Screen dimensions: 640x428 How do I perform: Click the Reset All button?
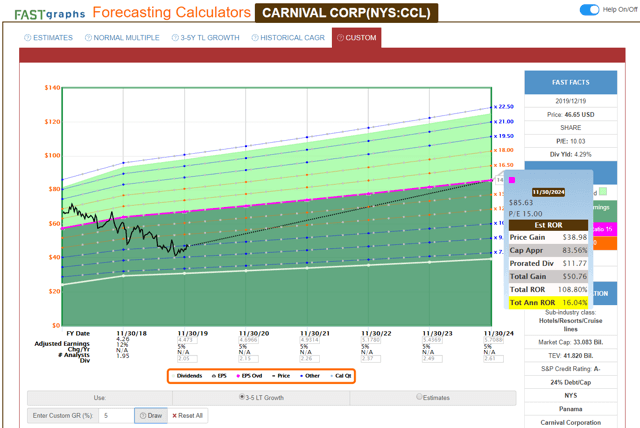point(187,415)
